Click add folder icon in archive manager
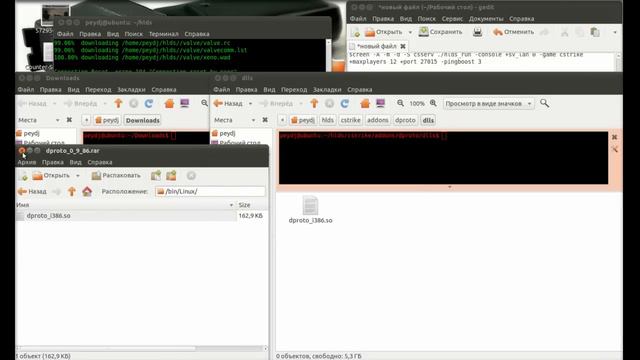This screenshot has height=360, width=640. (171, 176)
